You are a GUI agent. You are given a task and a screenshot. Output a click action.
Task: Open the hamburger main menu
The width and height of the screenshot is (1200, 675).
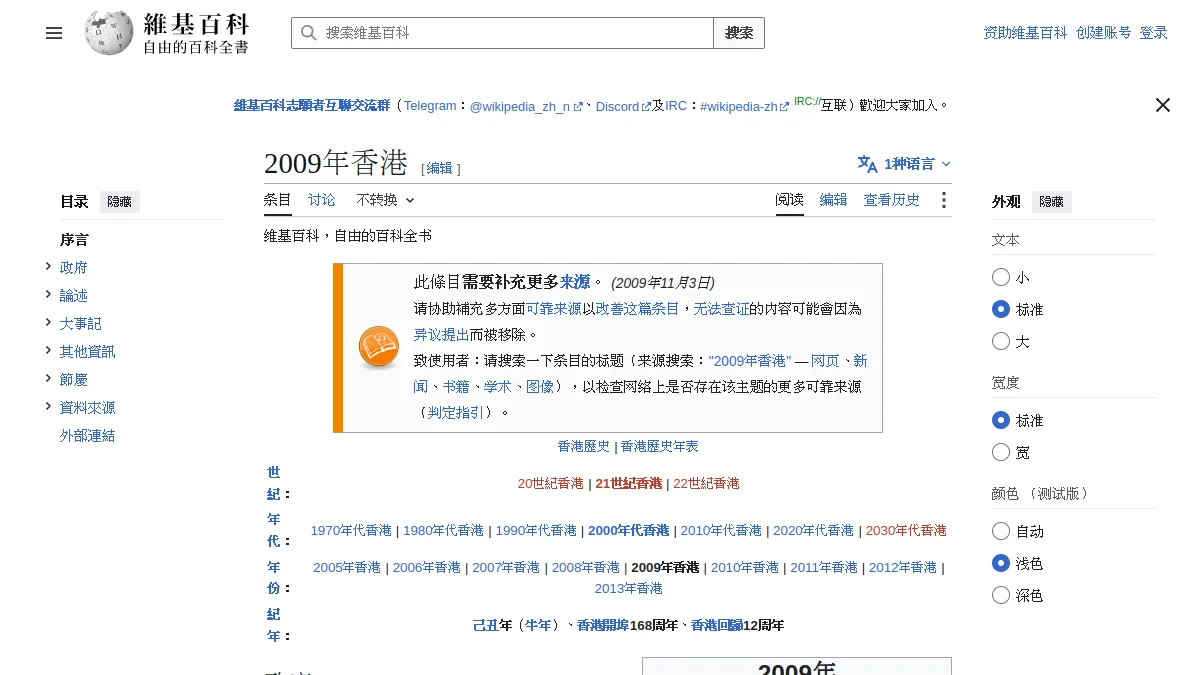[54, 33]
